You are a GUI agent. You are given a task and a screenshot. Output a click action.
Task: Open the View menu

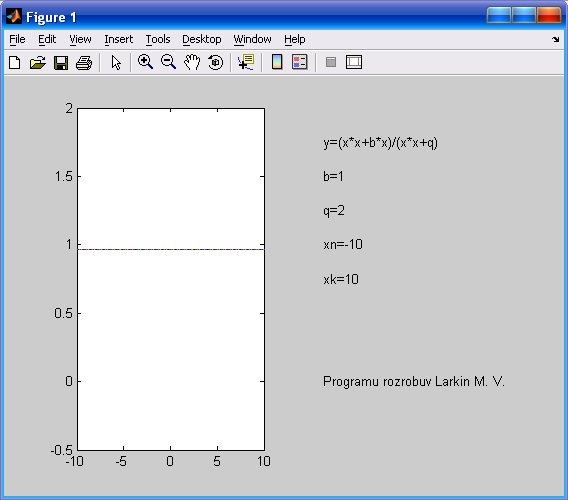tap(80, 39)
